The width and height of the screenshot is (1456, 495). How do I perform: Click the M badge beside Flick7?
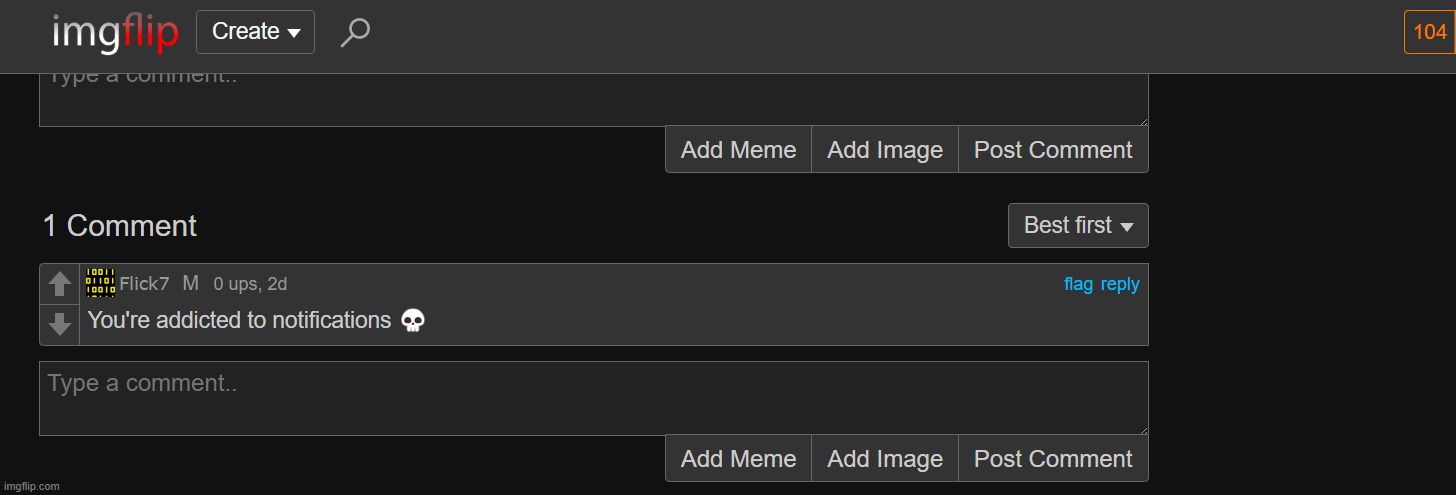pyautogui.click(x=191, y=284)
